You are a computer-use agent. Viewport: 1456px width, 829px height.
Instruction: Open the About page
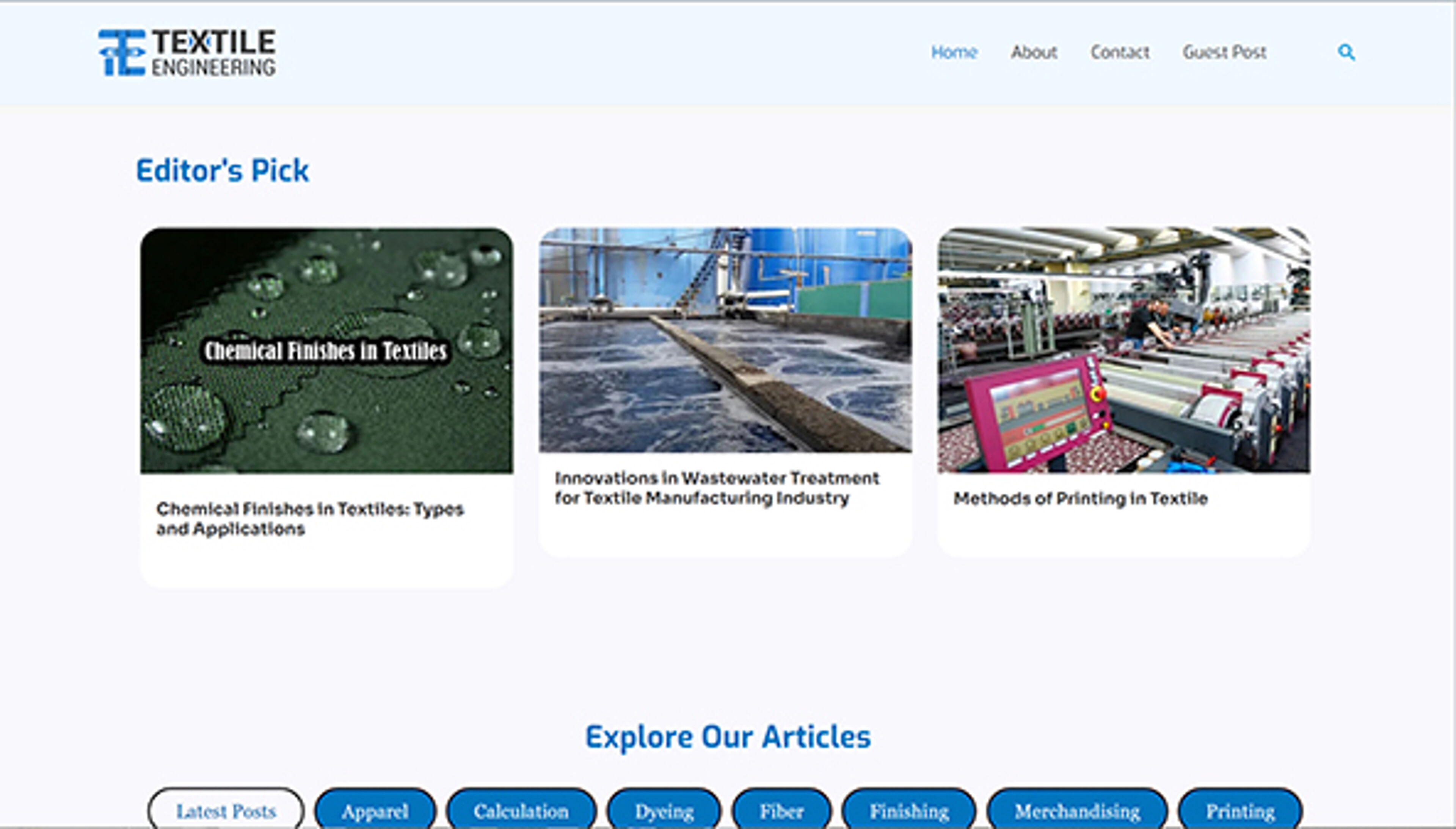click(x=1034, y=52)
